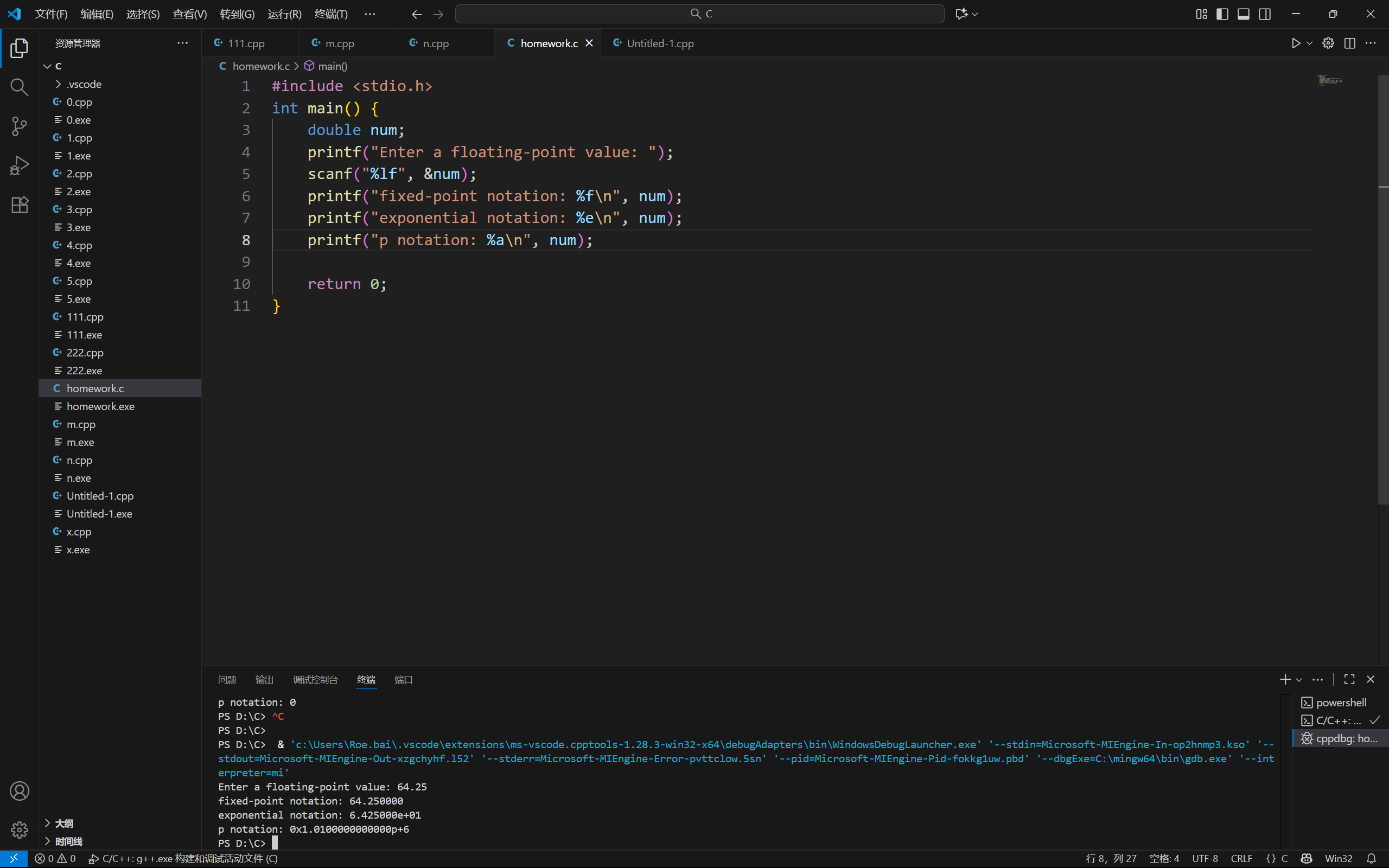This screenshot has width=1389, height=868.
Task: Expand the .vscode folder
Action: click(x=83, y=84)
